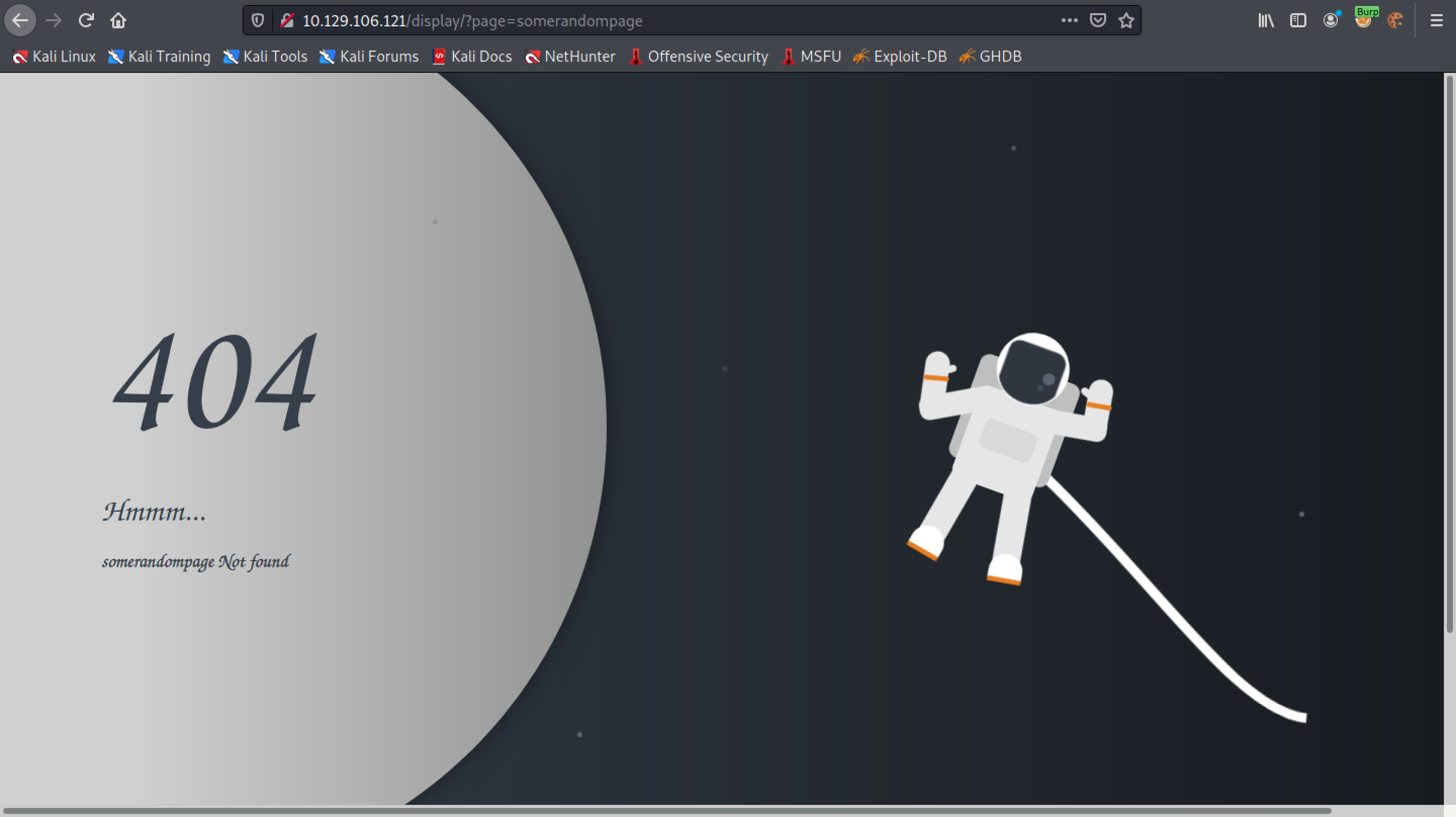Open Firefox account menu
Viewport: 1456px width, 817px height.
(1331, 21)
